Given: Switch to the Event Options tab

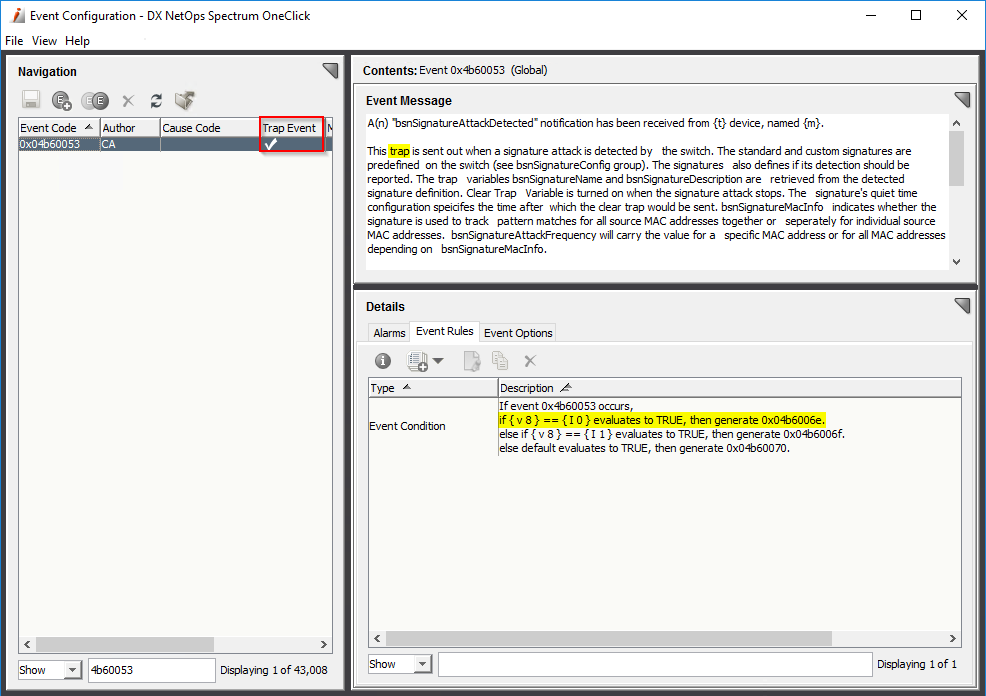Looking at the screenshot, I should tap(518, 333).
